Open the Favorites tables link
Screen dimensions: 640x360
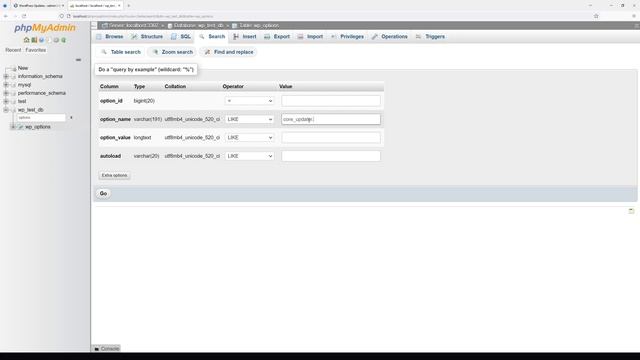[36, 50]
